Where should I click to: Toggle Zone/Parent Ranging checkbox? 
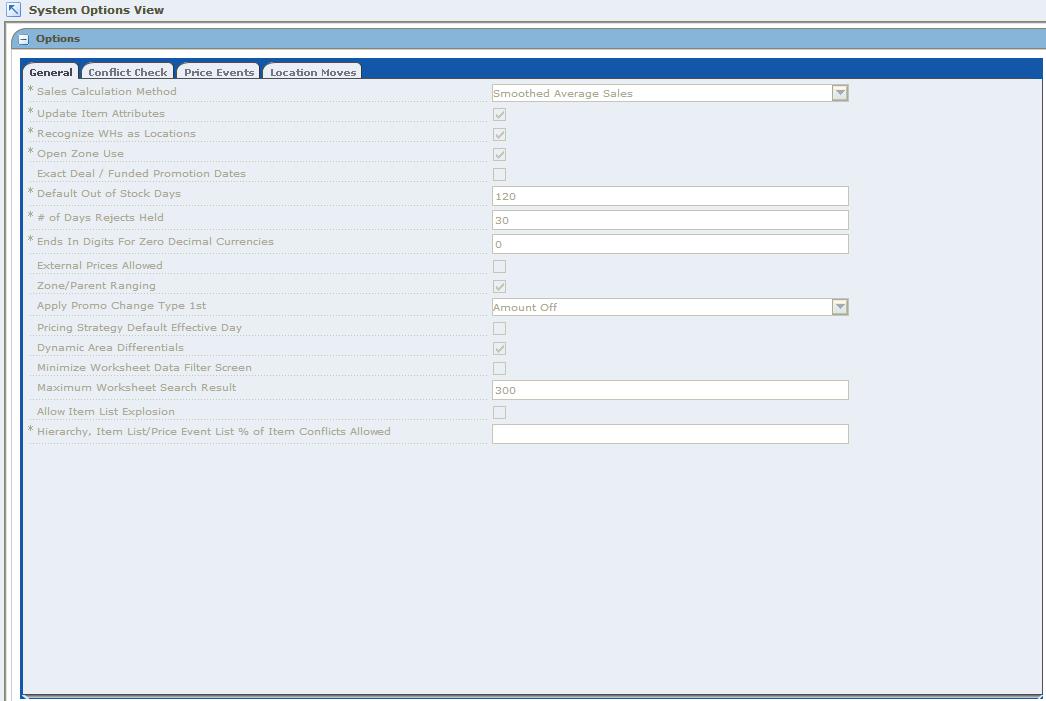(499, 287)
